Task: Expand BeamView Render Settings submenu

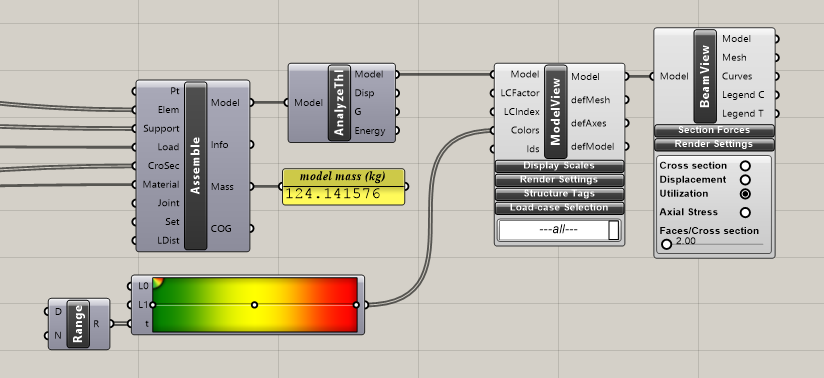Action: [714, 144]
